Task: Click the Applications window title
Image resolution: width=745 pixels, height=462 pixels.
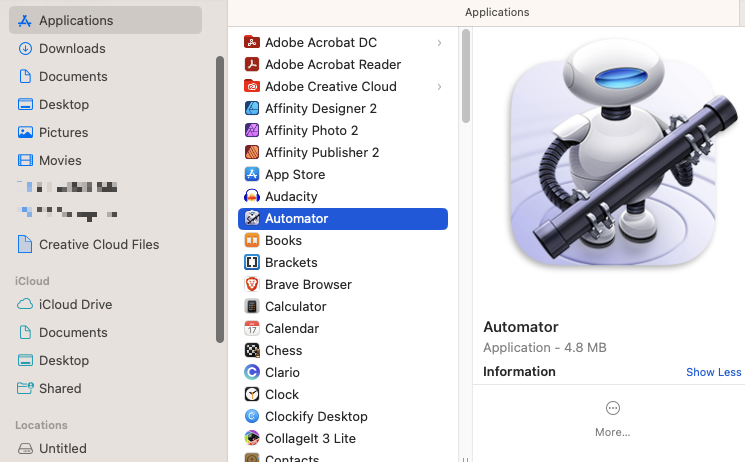Action: click(x=497, y=12)
